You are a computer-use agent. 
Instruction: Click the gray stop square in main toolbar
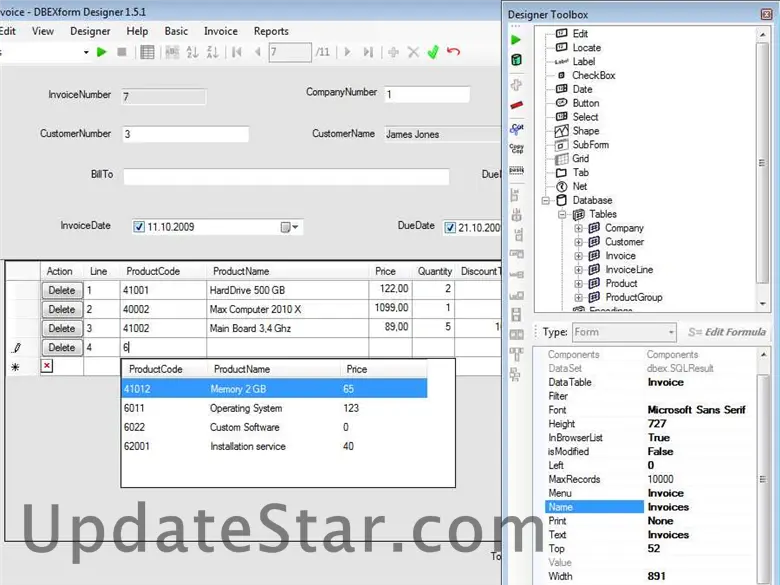121,52
